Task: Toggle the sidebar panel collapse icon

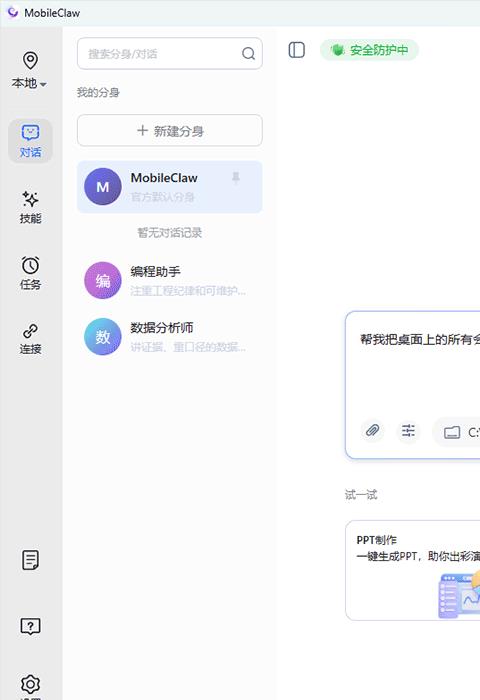Action: [x=296, y=50]
